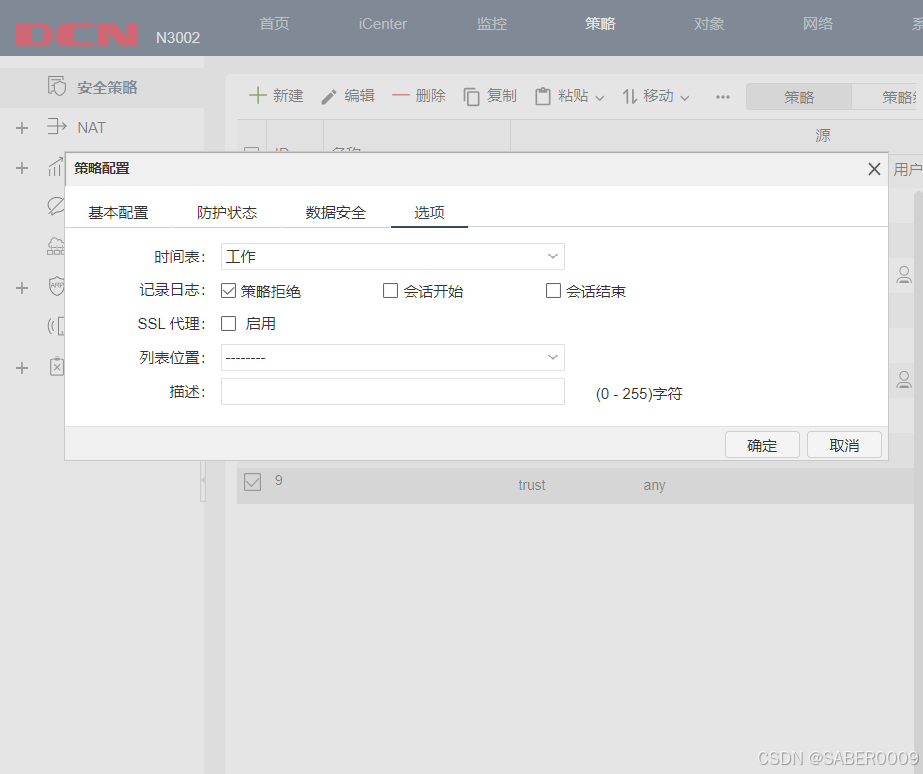
Task: Confirm settings with the 确定 button
Action: 762,445
